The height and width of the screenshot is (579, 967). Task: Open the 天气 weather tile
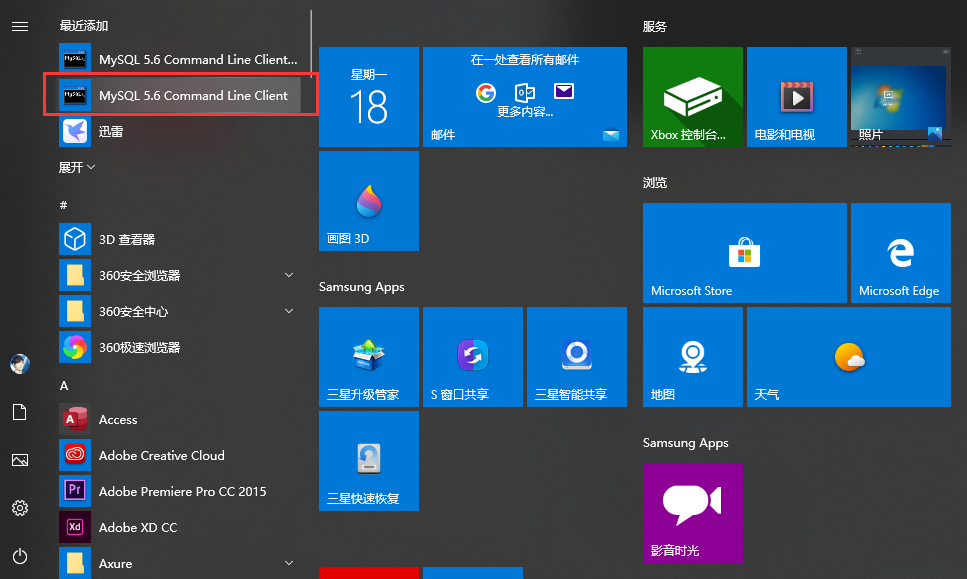click(x=849, y=357)
